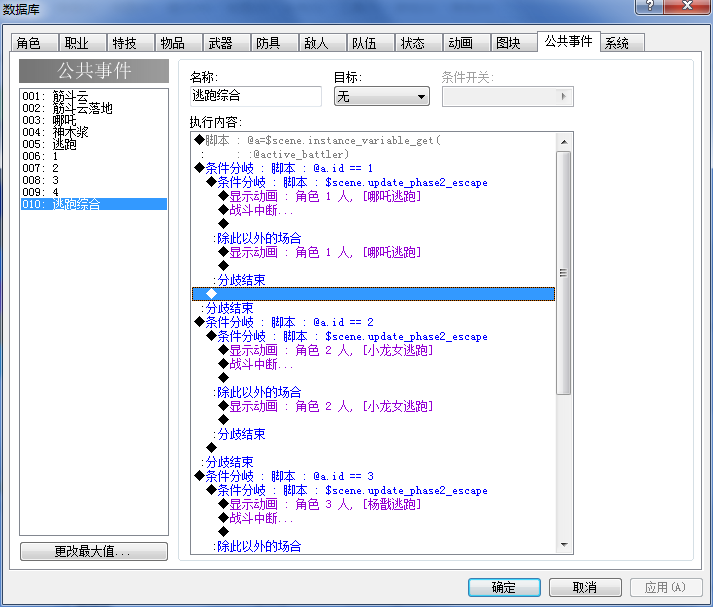Click the 取消 button

coord(585,587)
